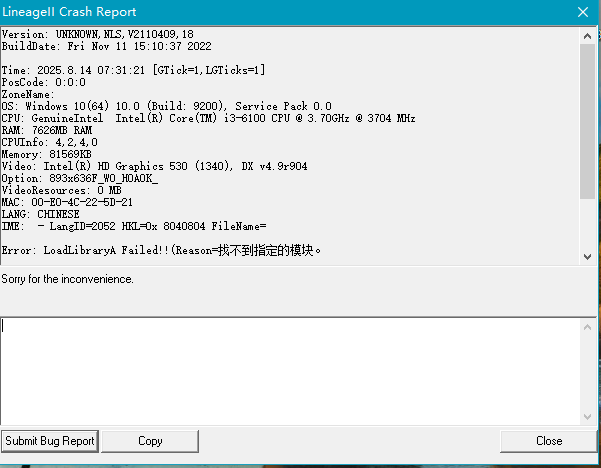Viewport: 601px width, 468px height.
Task: Click the comment box scrollbar down arrow
Action: pos(589,416)
